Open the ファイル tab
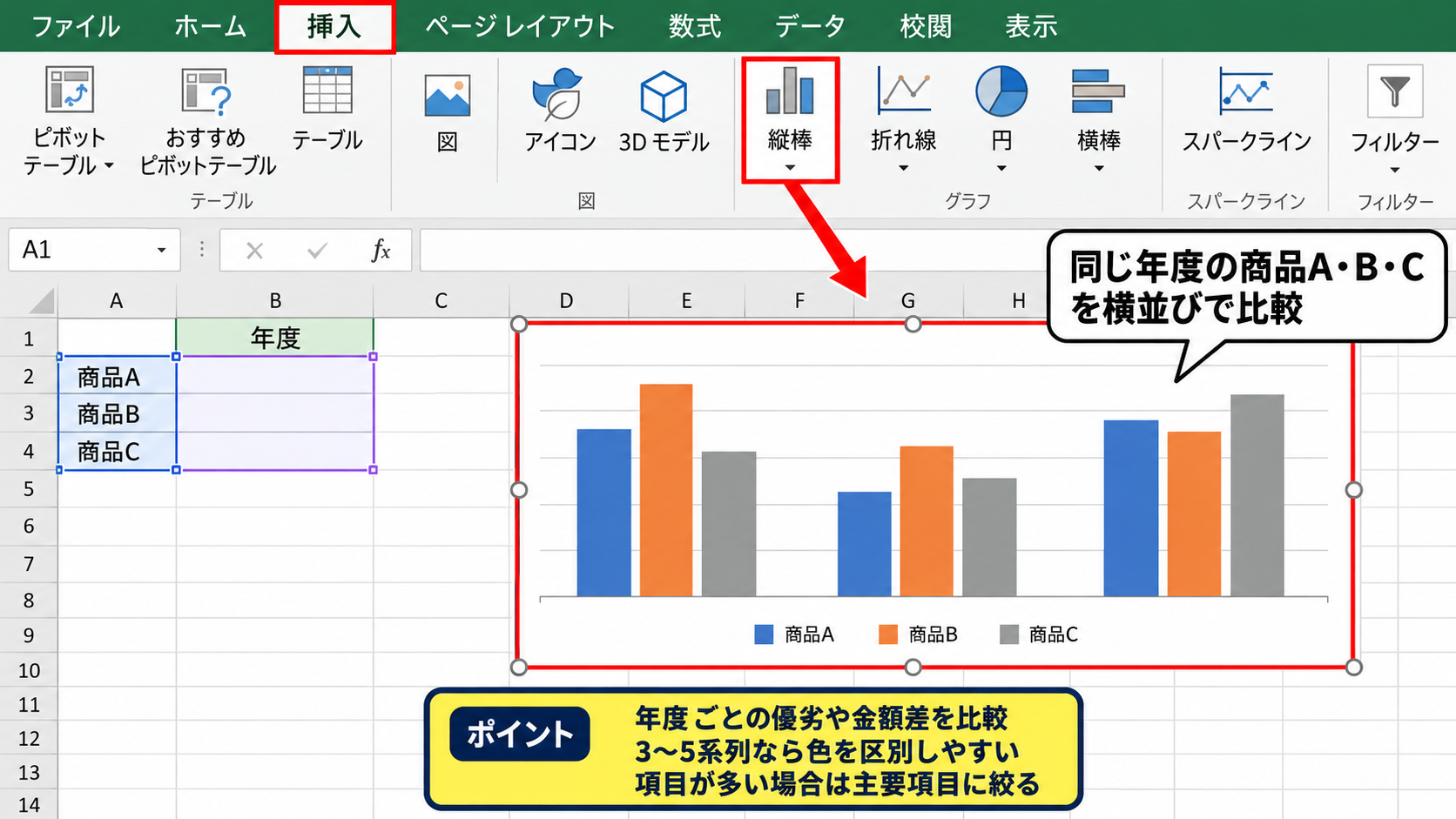 tap(76, 26)
